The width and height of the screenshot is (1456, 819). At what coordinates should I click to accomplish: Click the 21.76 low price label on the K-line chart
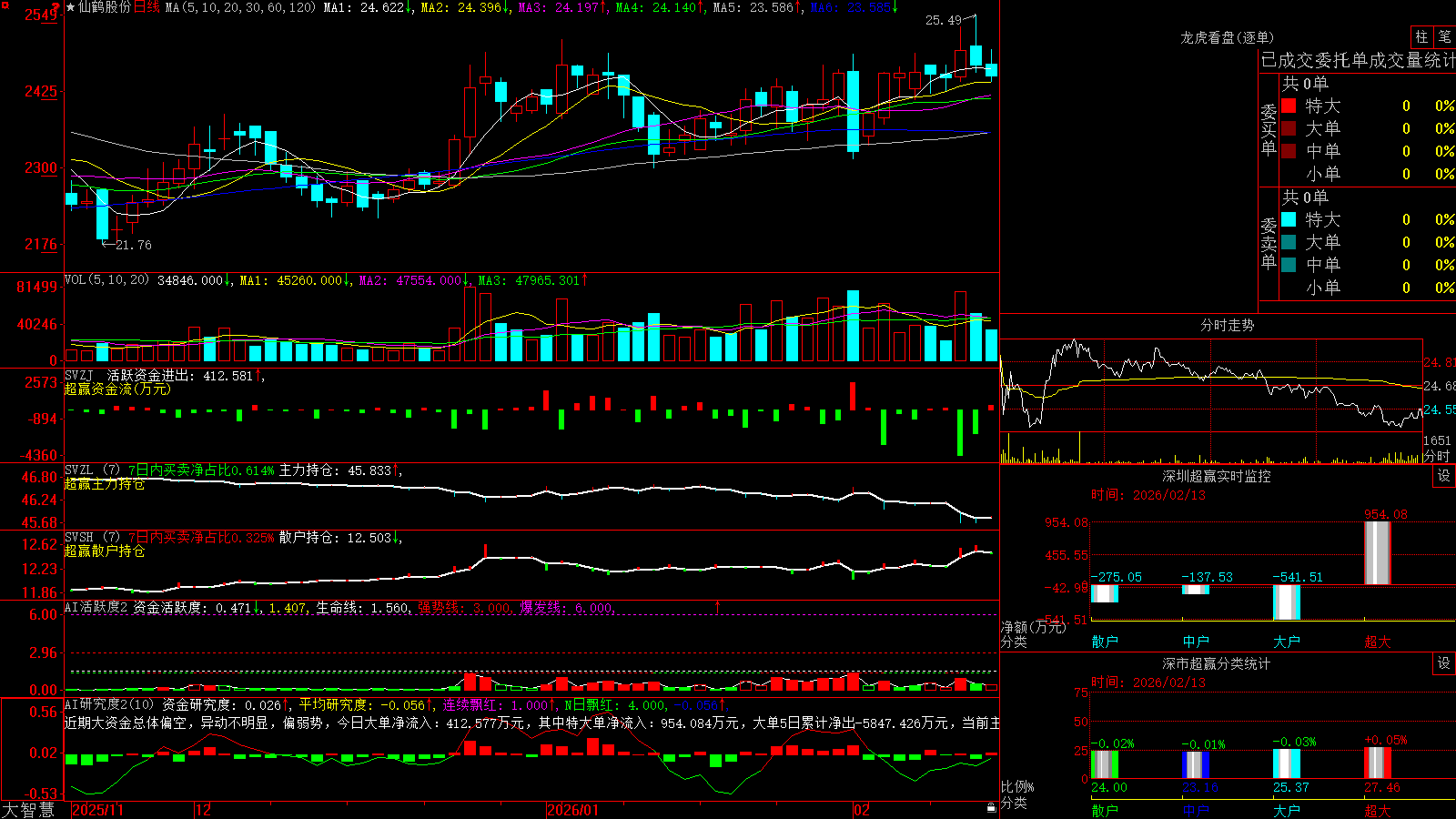pyautogui.click(x=134, y=245)
